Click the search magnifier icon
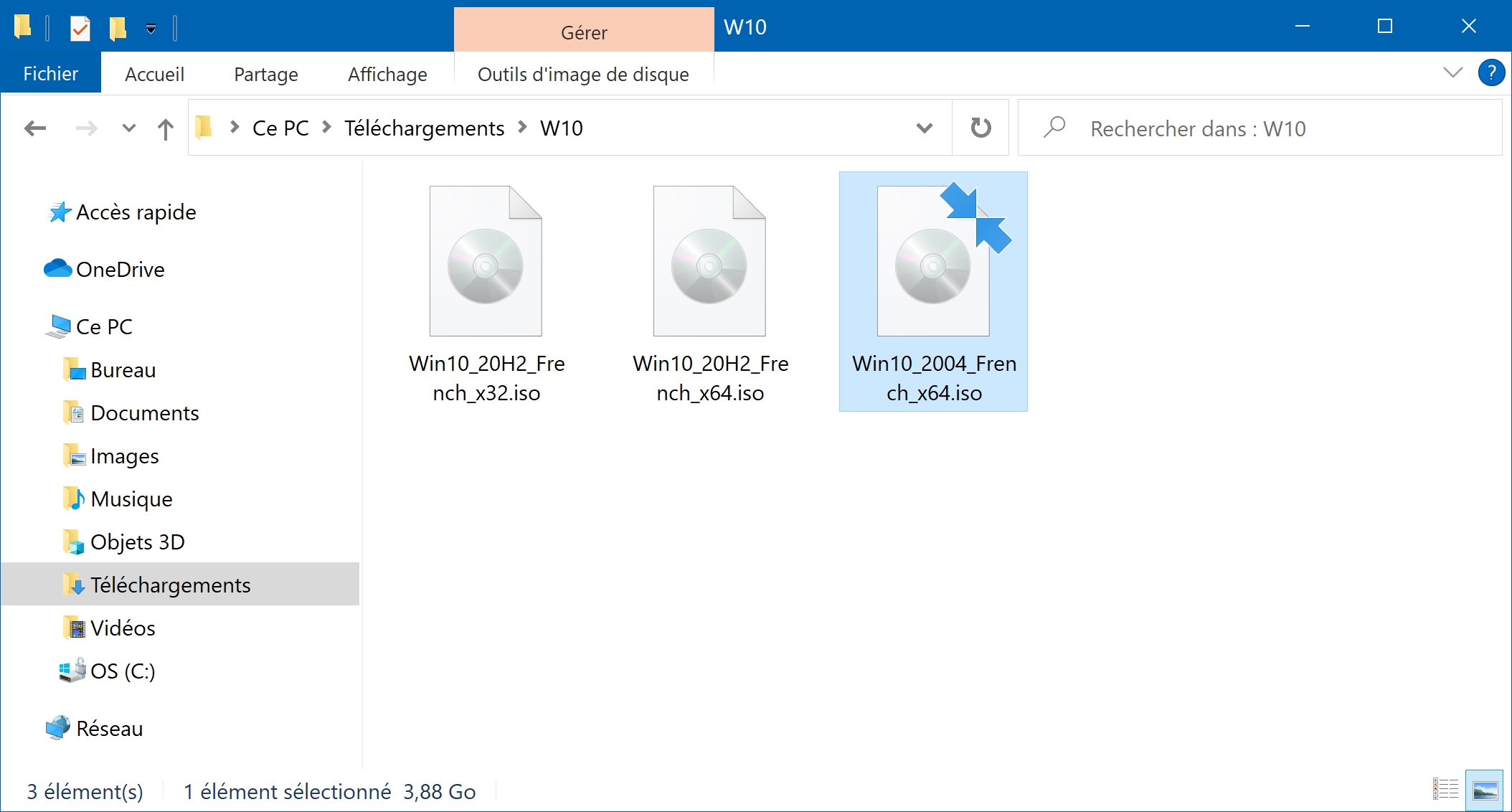The height and width of the screenshot is (812, 1512). 1054,128
